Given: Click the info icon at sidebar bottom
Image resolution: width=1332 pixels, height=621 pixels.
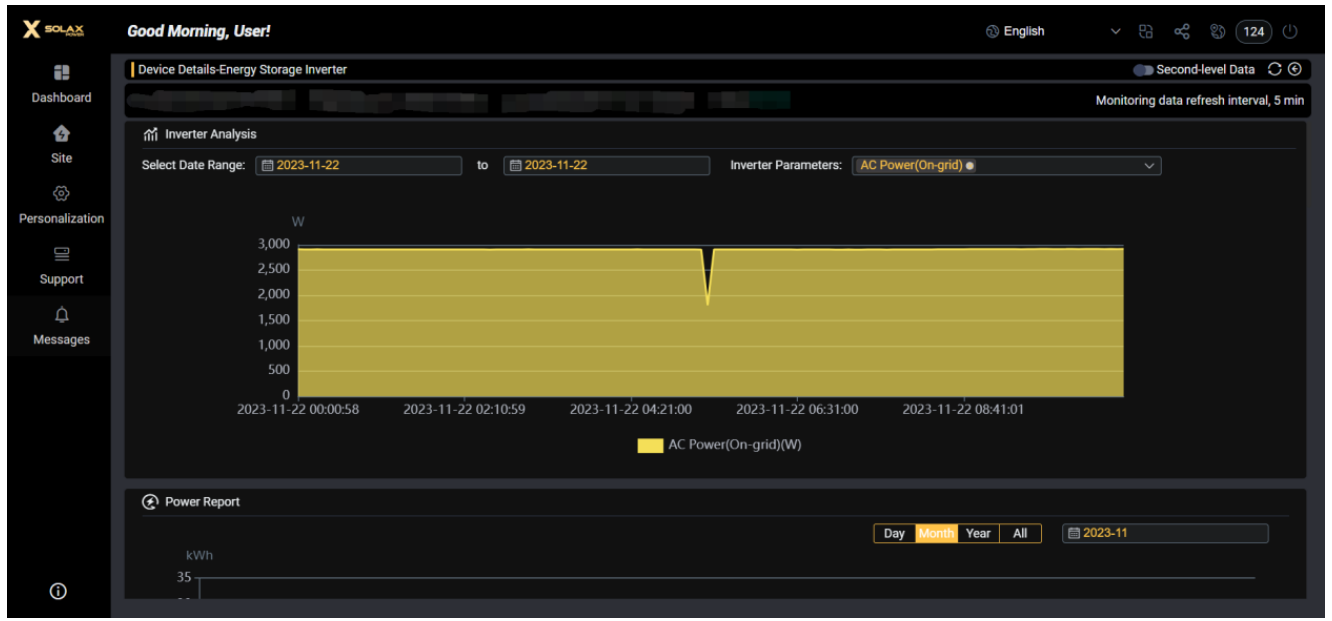Looking at the screenshot, I should click(x=58, y=591).
